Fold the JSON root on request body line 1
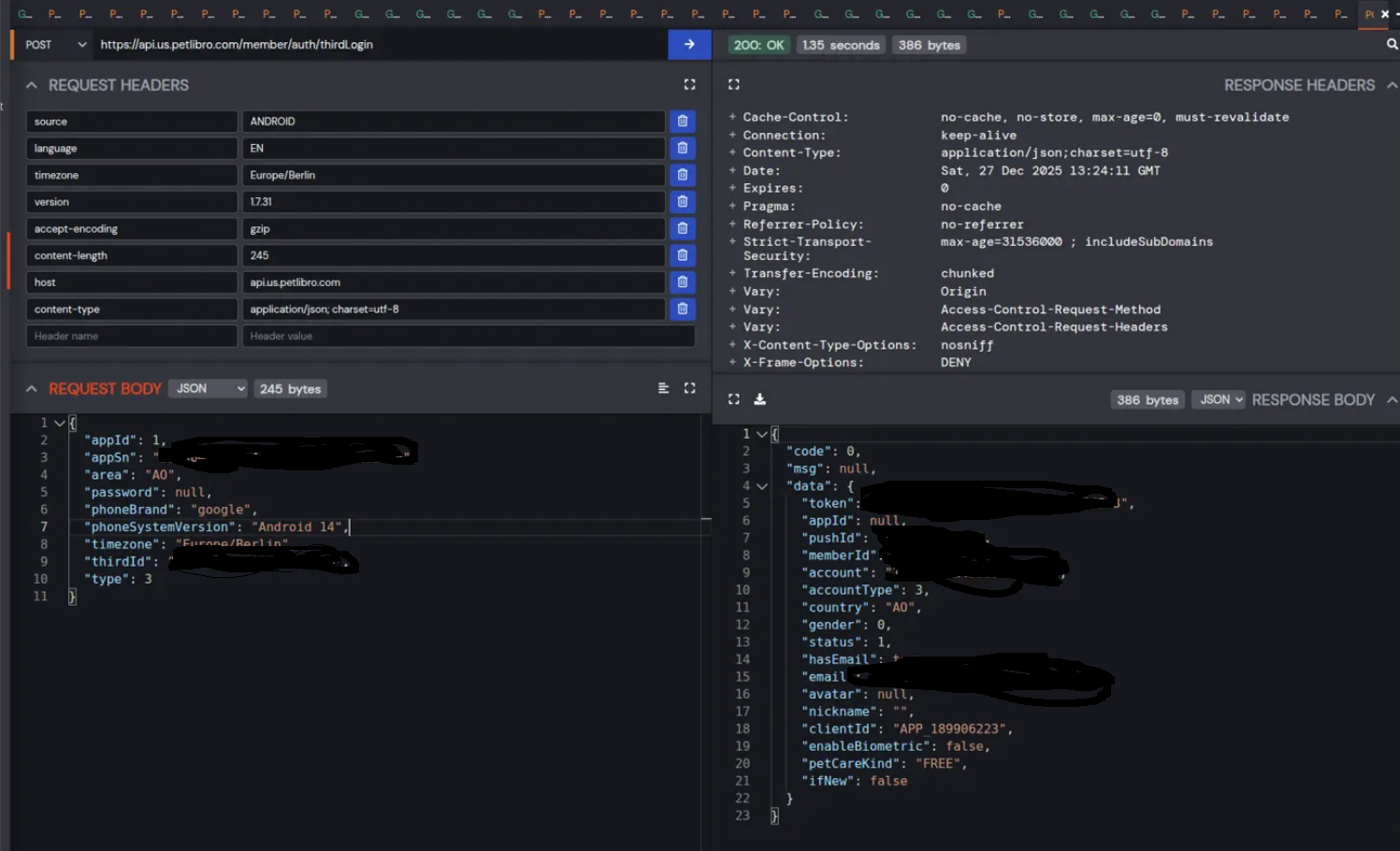 click(x=58, y=423)
